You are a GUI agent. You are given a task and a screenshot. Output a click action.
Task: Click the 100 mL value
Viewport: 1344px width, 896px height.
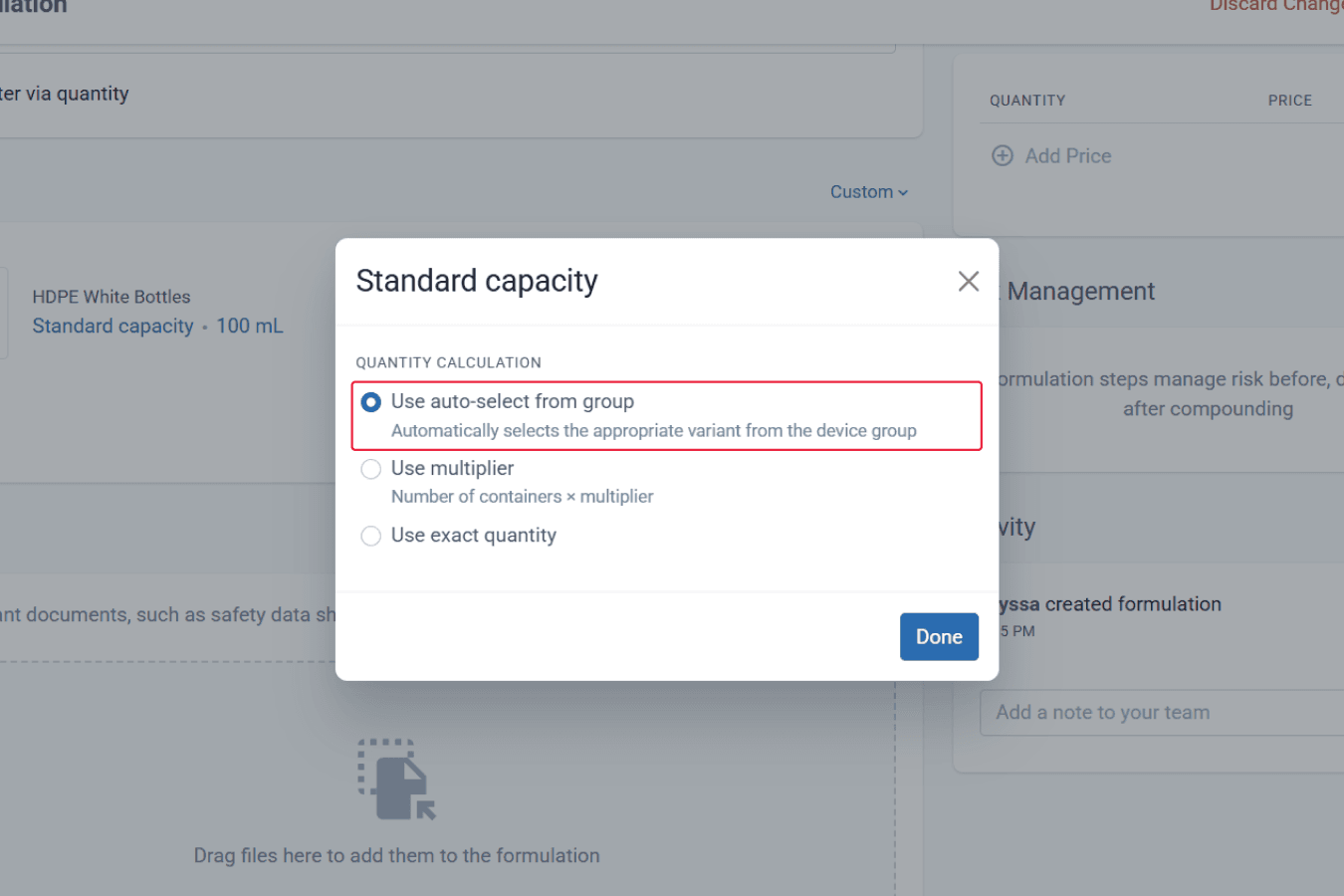250,326
